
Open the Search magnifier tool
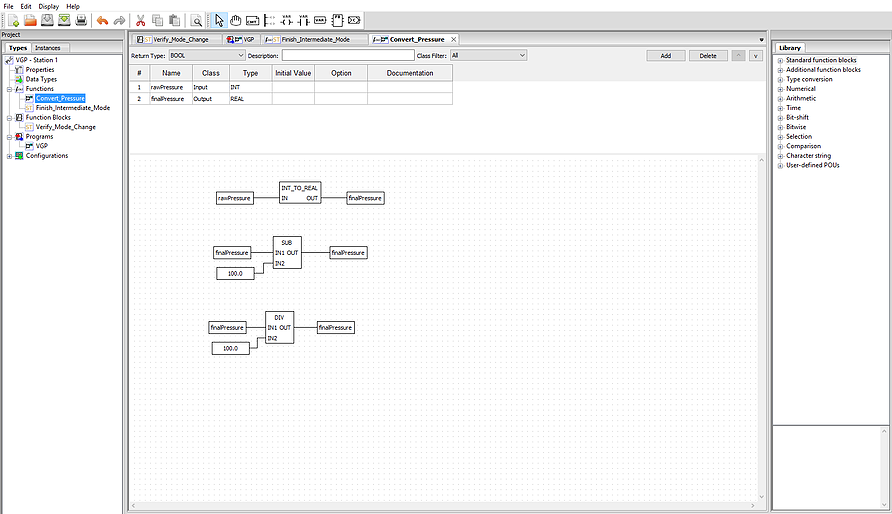(x=197, y=20)
